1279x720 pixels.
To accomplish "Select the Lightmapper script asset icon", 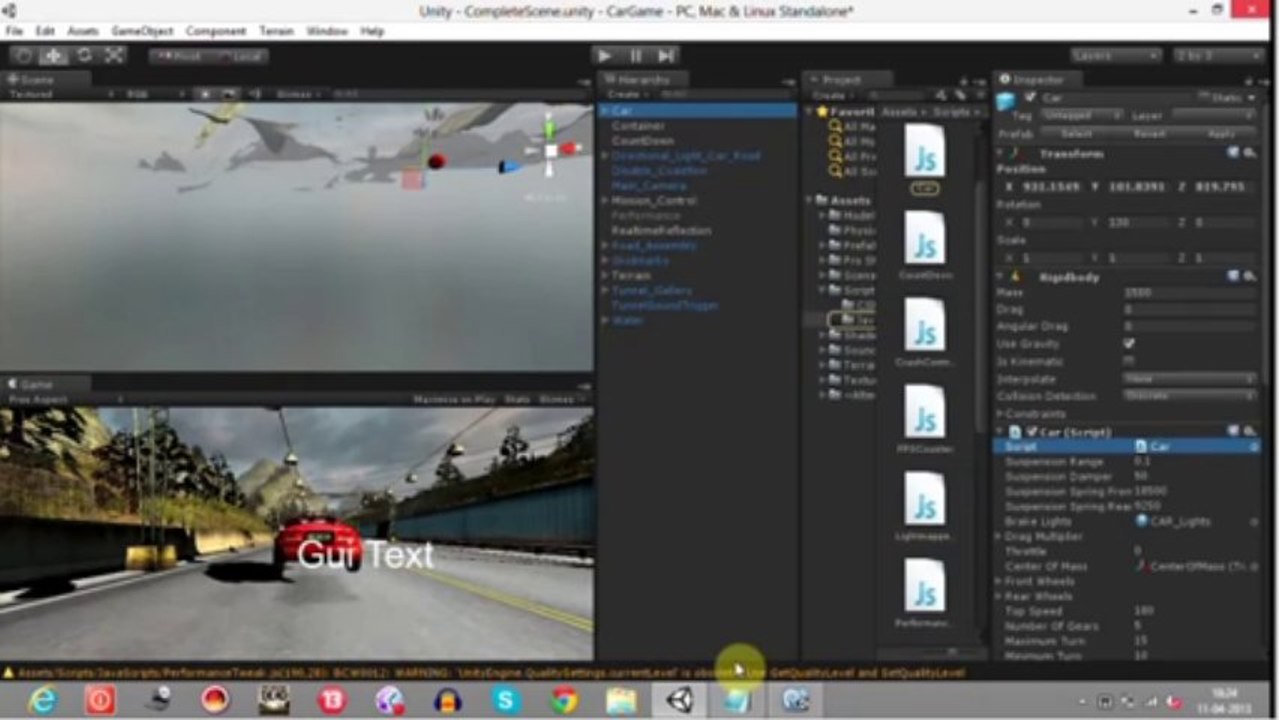I will pyautogui.click(x=925, y=499).
